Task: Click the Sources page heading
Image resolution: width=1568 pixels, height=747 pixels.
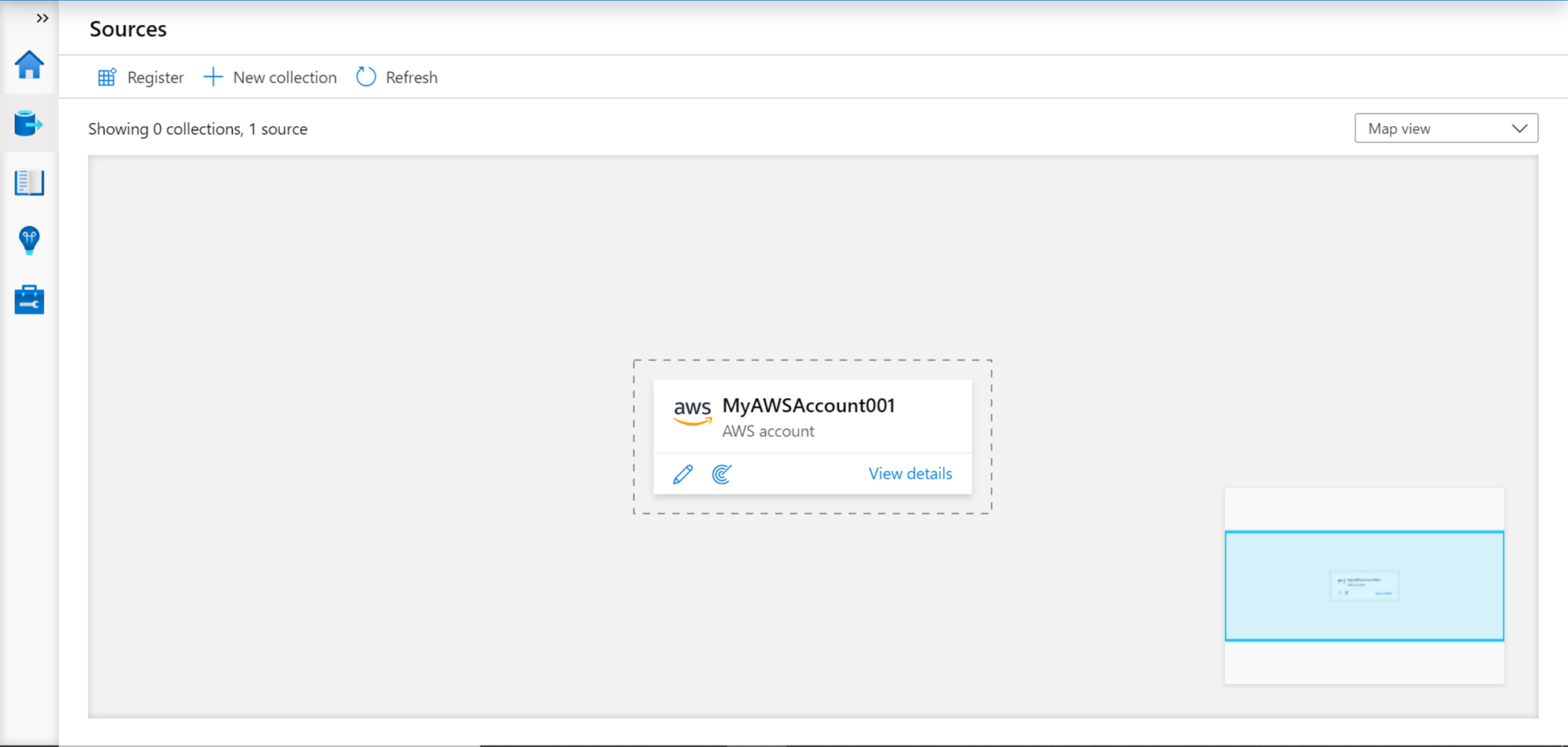Action: tap(128, 29)
